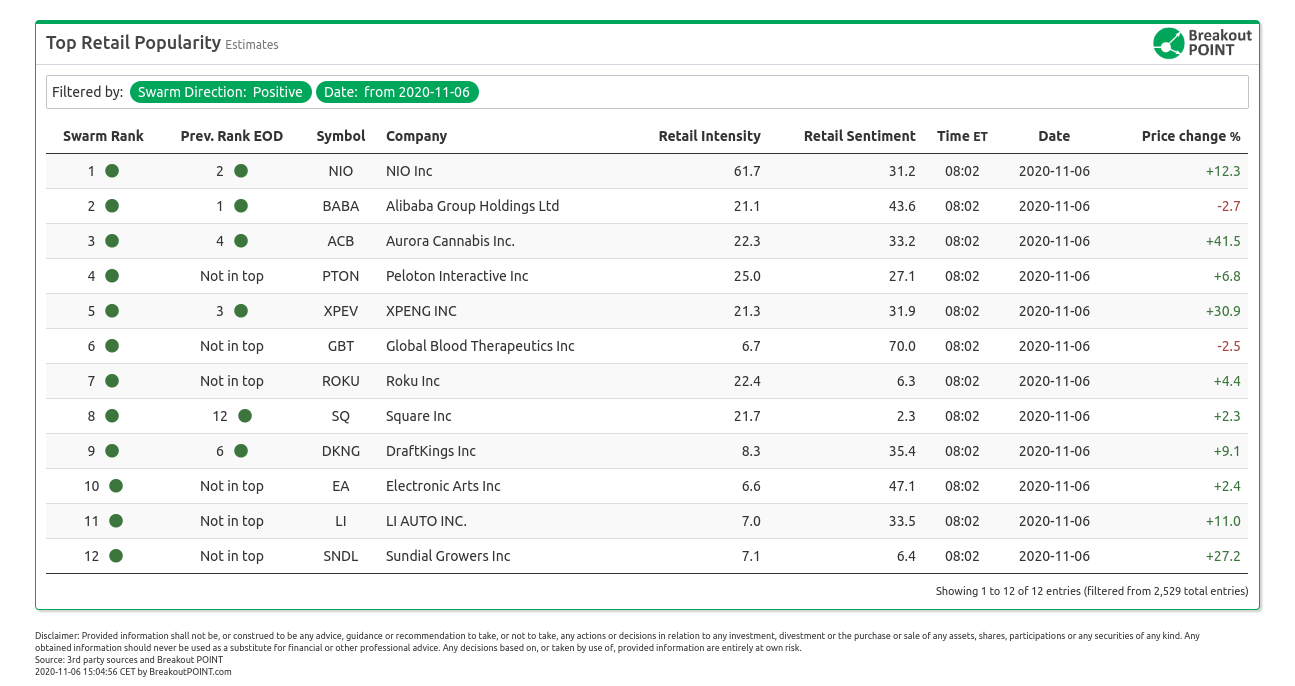Click the Global Blood Therapeutics Inc row
Image resolution: width=1295 pixels, height=686 pixels.
[480, 346]
